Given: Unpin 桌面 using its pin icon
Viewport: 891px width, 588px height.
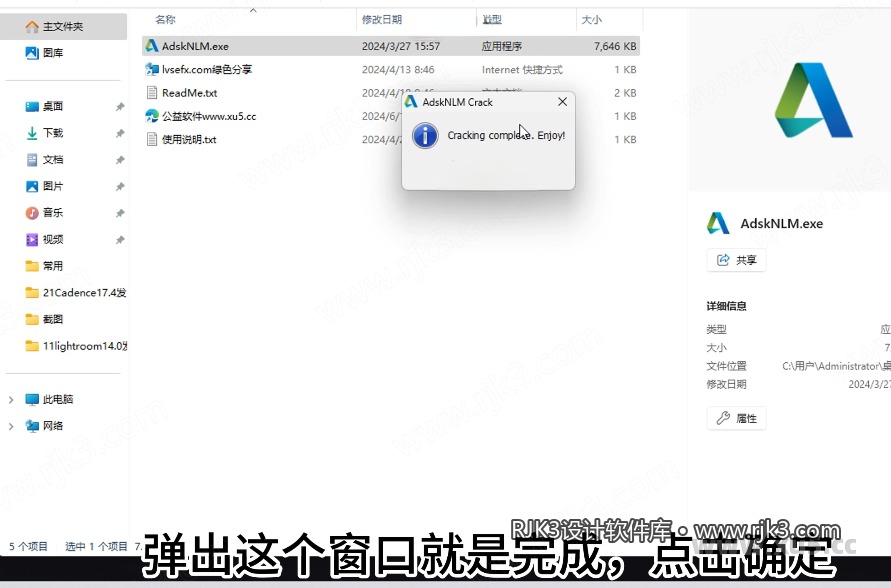Looking at the screenshot, I should click(120, 106).
